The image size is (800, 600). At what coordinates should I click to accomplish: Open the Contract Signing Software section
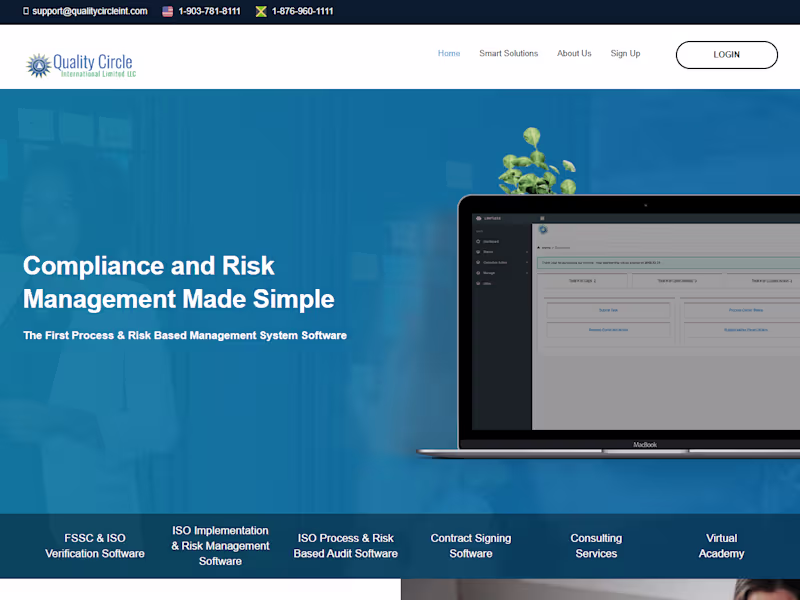[x=470, y=546]
